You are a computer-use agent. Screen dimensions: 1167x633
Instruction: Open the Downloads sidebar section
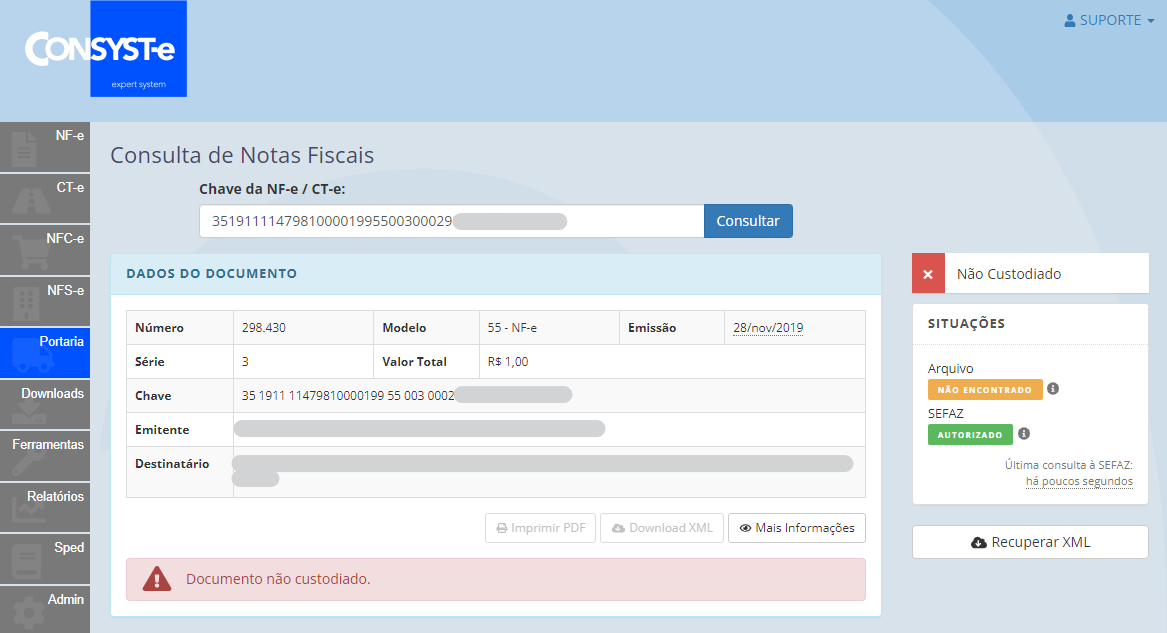click(45, 404)
